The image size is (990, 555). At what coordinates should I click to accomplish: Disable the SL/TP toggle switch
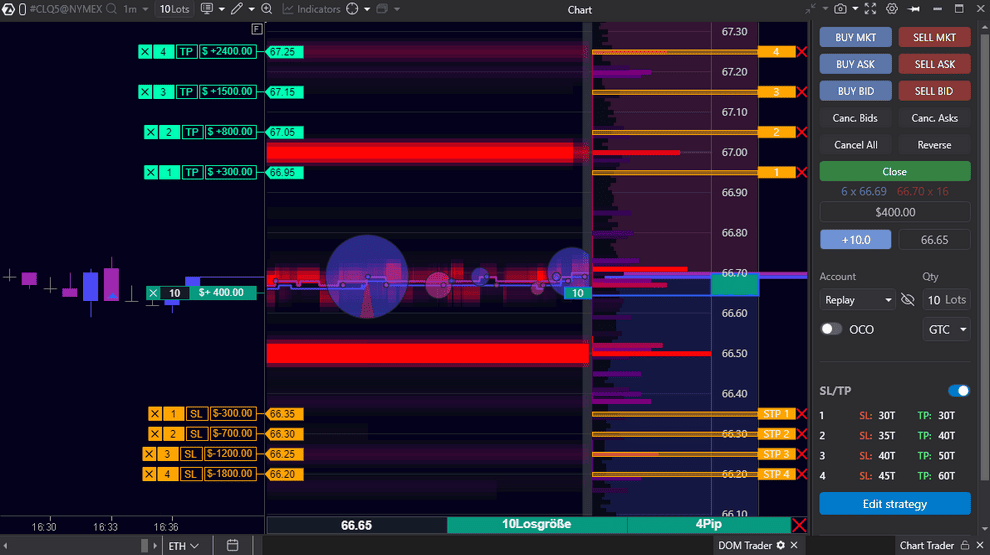(958, 391)
